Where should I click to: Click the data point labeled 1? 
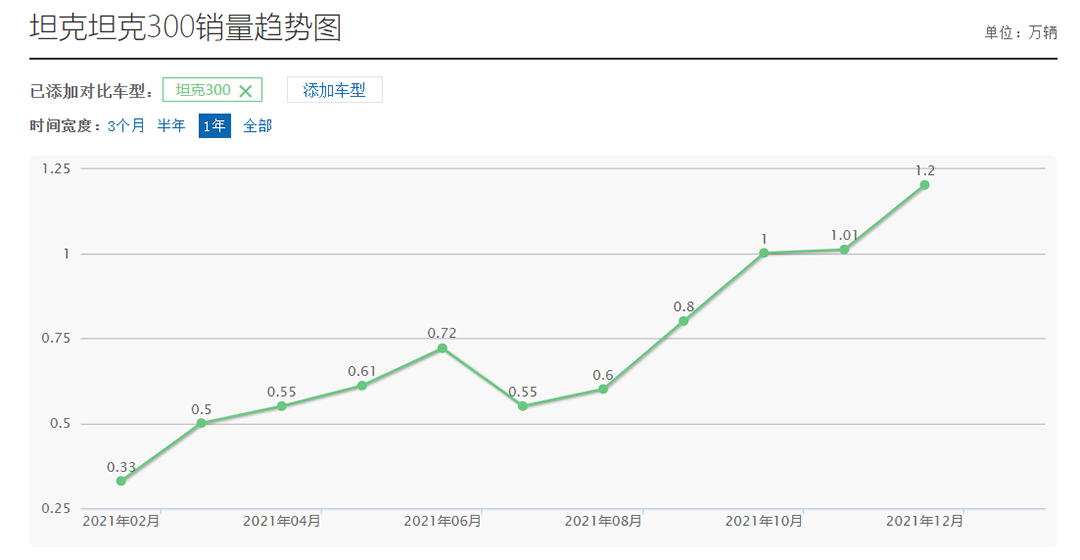[x=764, y=253]
